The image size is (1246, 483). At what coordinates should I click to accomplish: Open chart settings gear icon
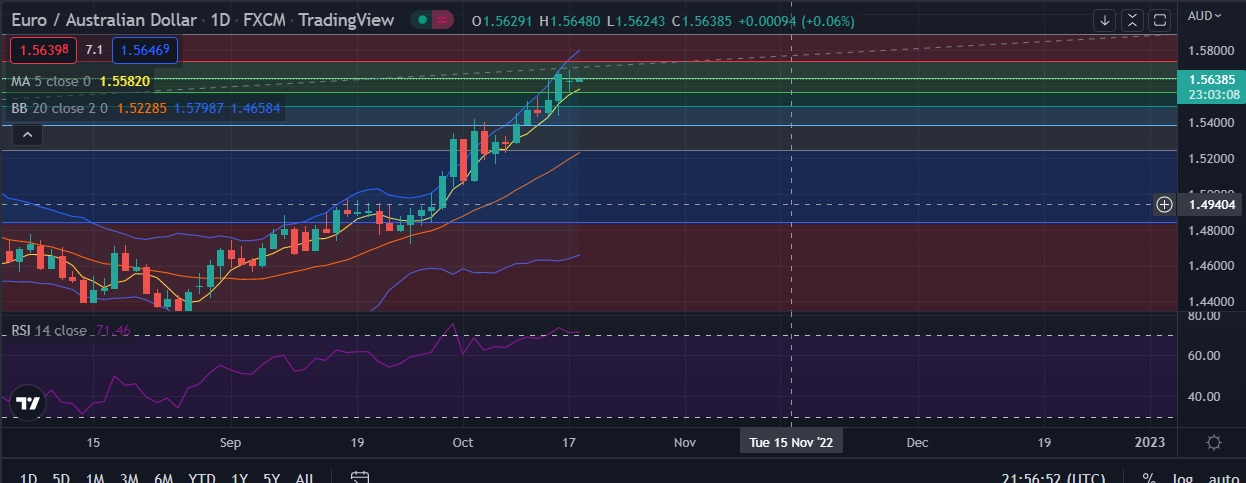(x=1213, y=442)
